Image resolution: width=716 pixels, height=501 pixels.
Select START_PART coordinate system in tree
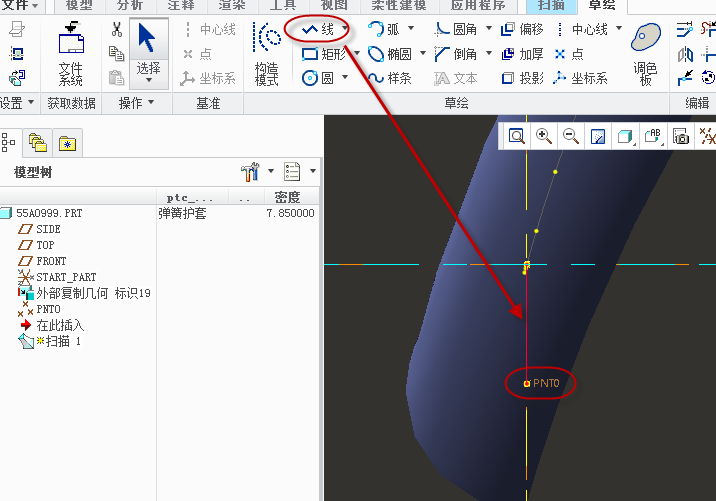[66, 277]
